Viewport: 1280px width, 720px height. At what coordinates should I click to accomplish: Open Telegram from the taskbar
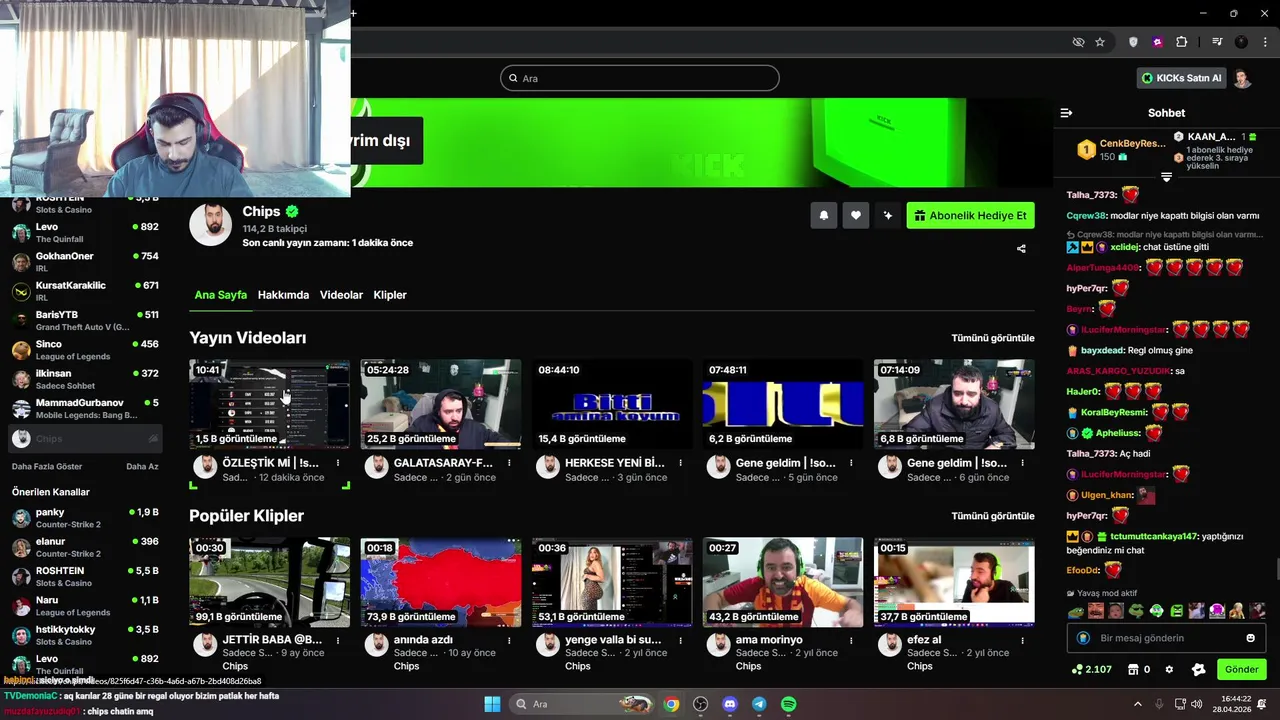(x=759, y=704)
